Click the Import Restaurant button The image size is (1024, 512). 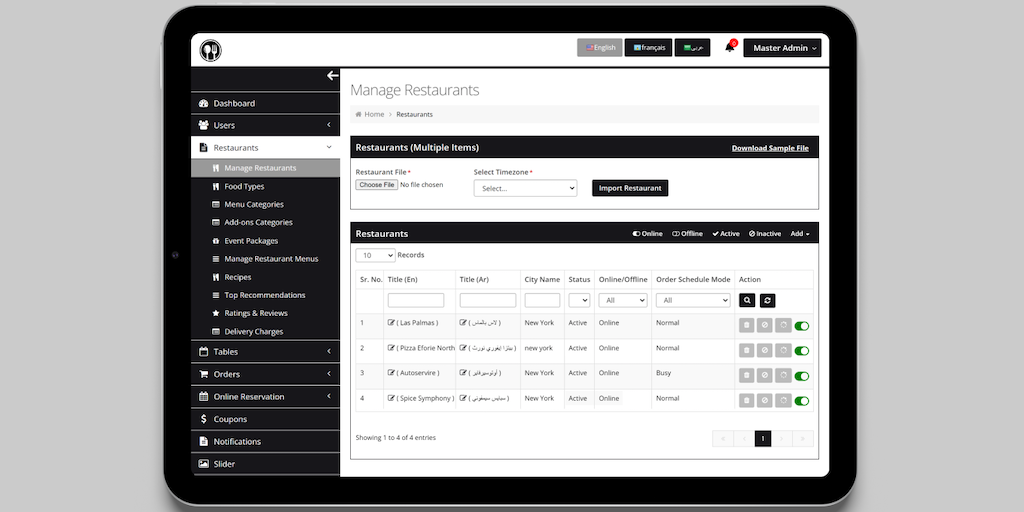tap(629, 188)
